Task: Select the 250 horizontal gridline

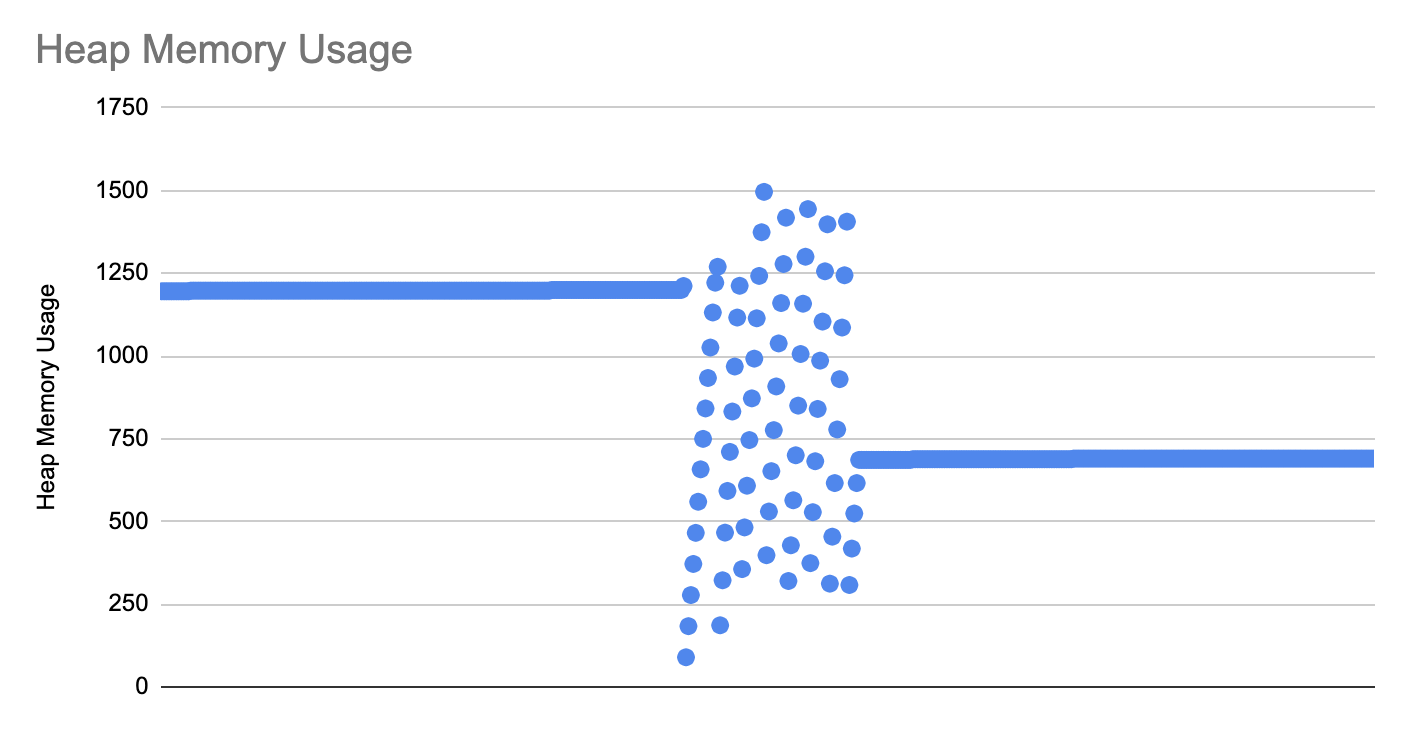Action: tap(768, 605)
